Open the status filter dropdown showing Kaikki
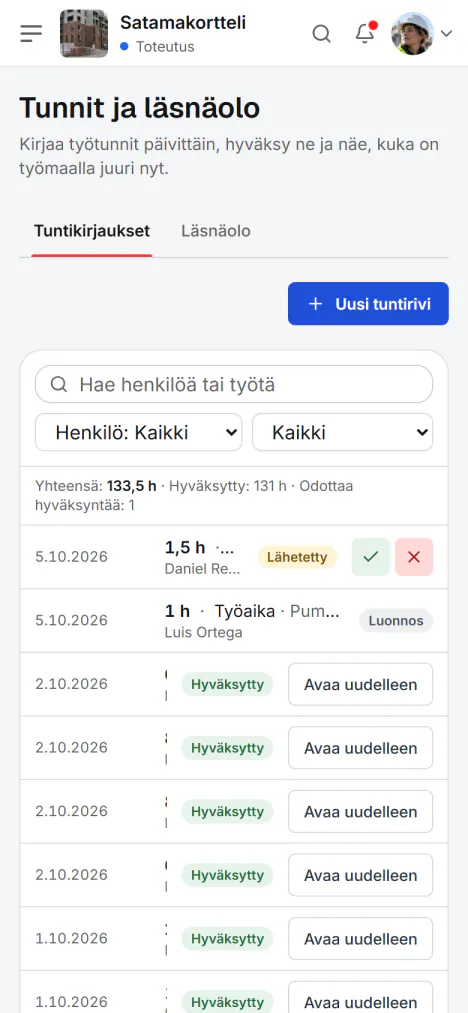Viewport: 468px width, 1013px height. (x=343, y=432)
